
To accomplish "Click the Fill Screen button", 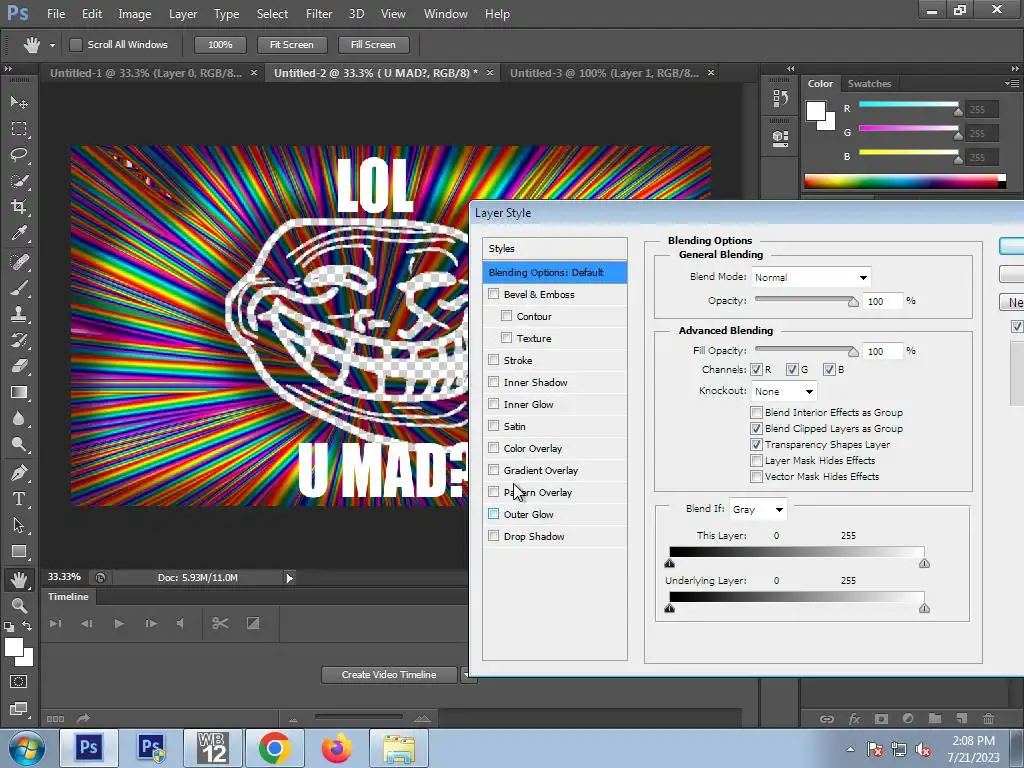I will tap(373, 44).
